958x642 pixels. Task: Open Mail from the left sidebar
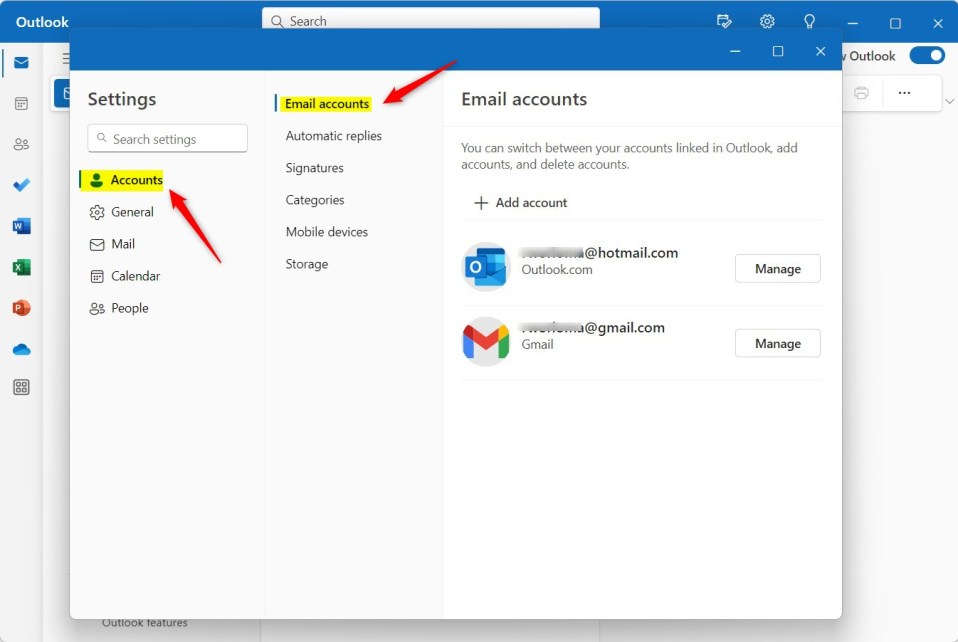coord(21,63)
